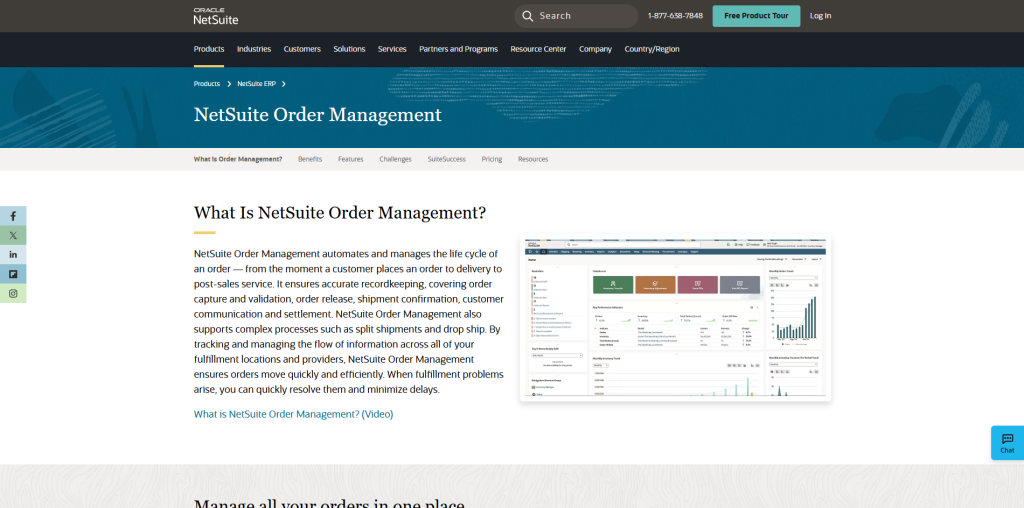Viewport: 1024px width, 508px height.
Task: Open the Customers menu
Action: point(302,49)
